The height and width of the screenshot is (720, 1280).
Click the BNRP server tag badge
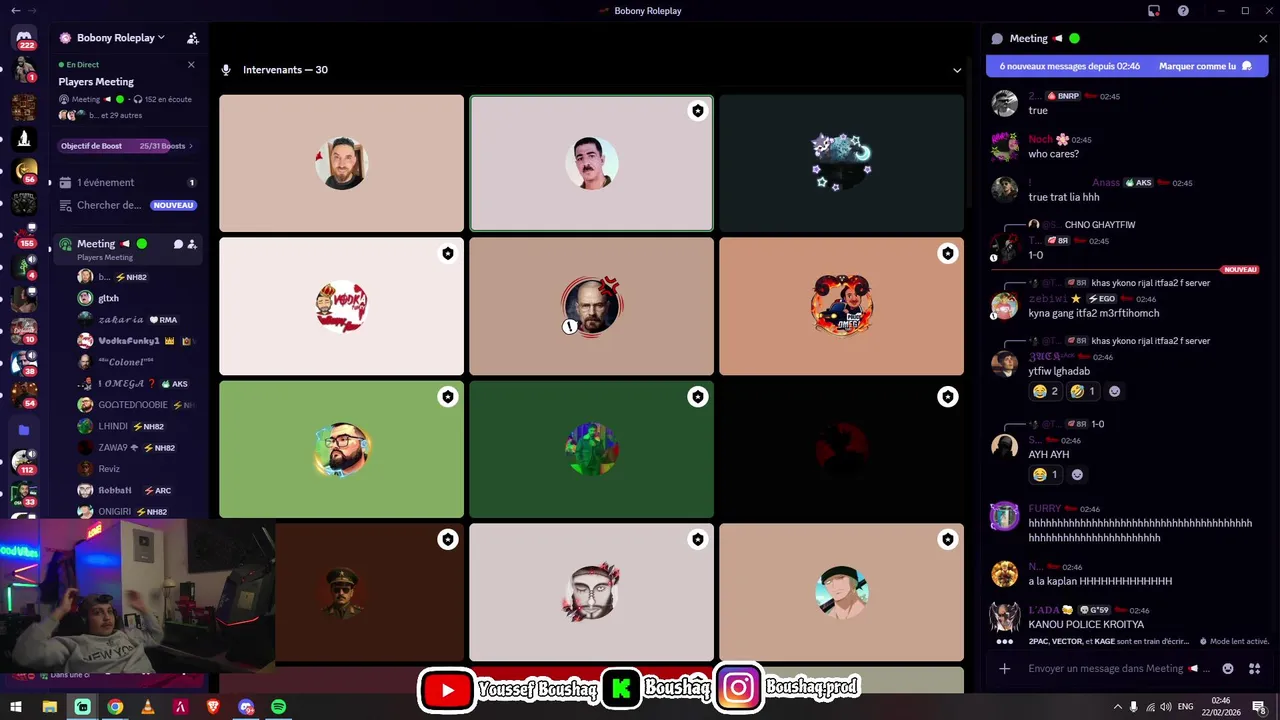[1063, 96]
